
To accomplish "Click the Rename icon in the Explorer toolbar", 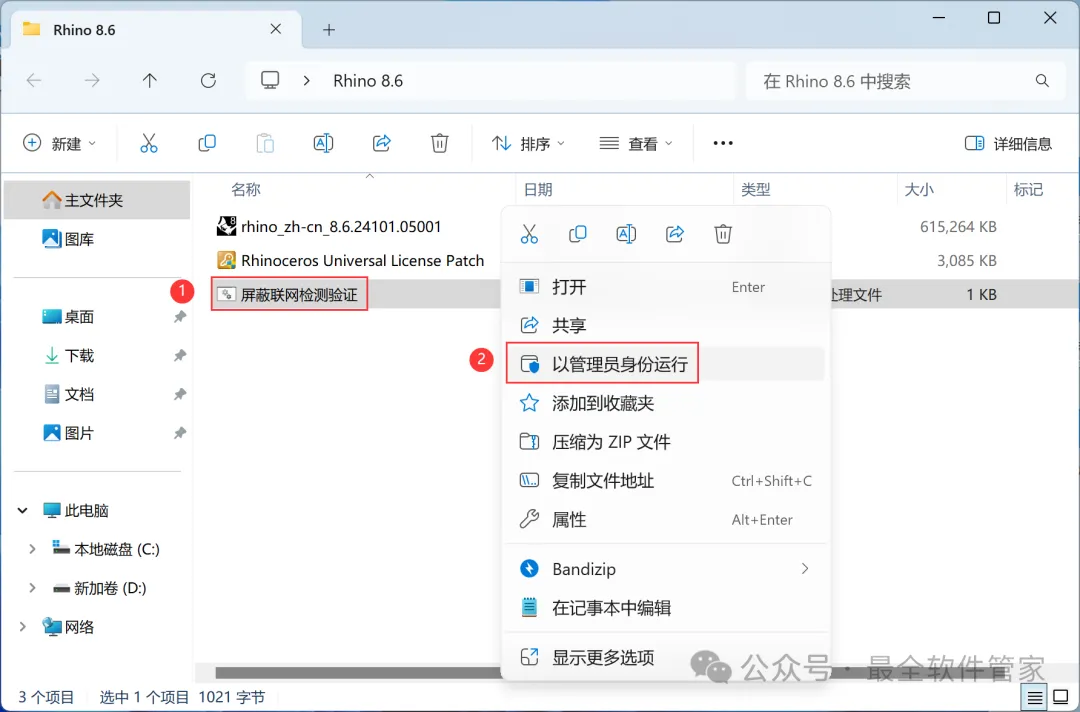I will click(x=323, y=143).
